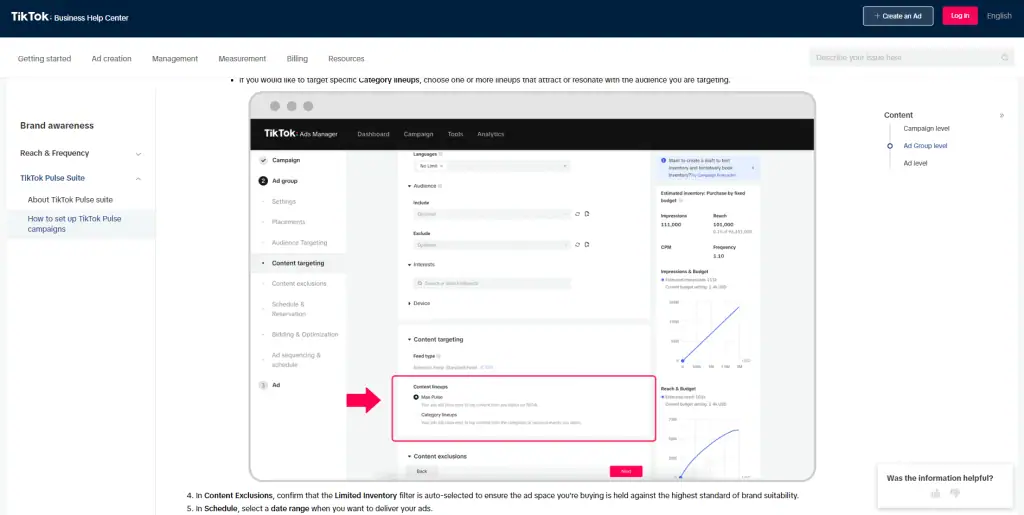1024x515 pixels.
Task: Open the Getting started menu
Action: 44,58
